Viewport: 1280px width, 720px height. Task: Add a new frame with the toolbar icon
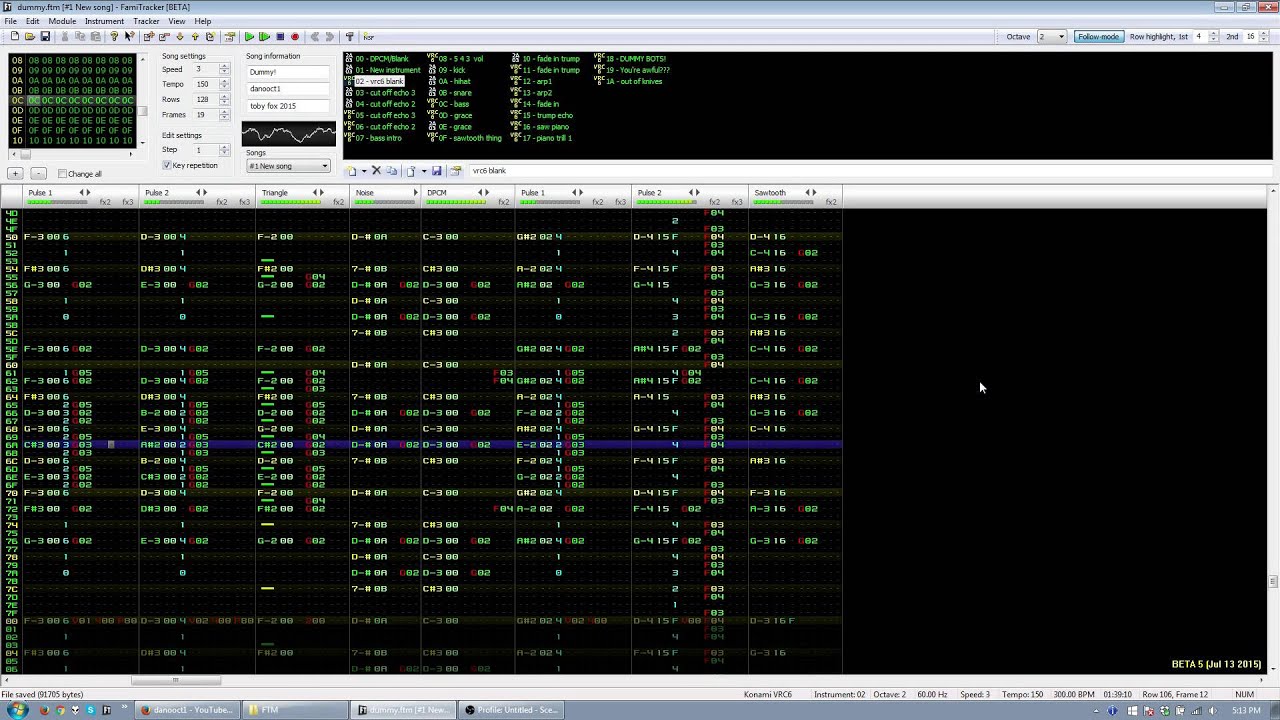149,36
